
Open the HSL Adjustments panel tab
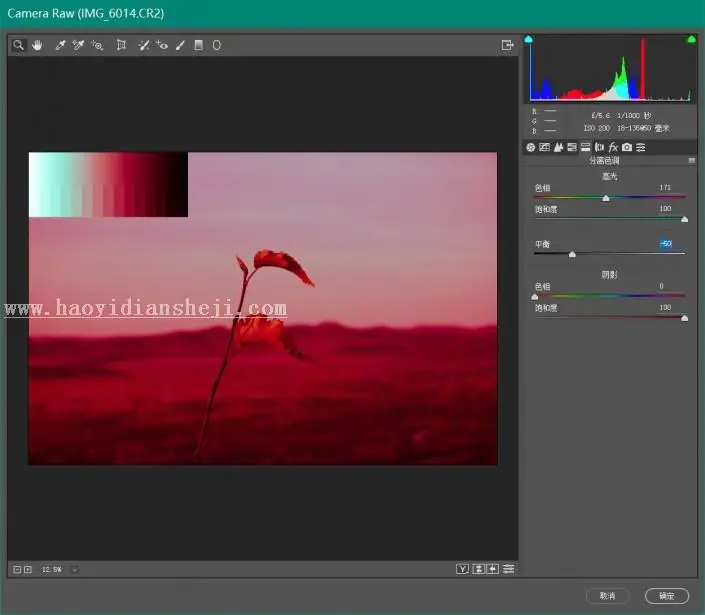571,147
